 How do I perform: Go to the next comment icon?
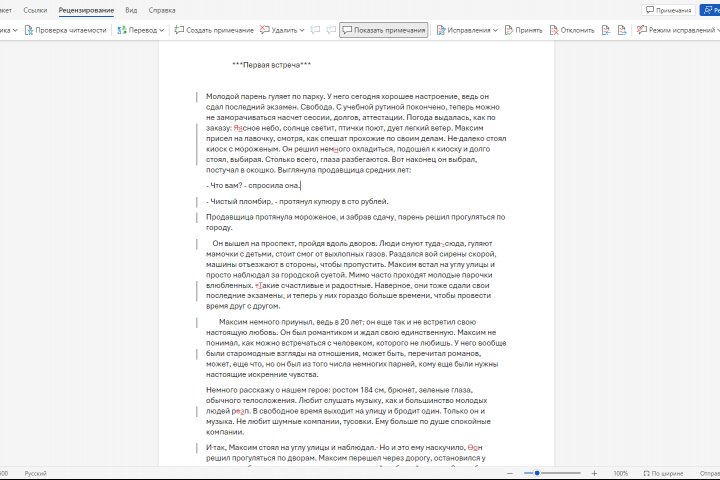pyautogui.click(x=331, y=30)
